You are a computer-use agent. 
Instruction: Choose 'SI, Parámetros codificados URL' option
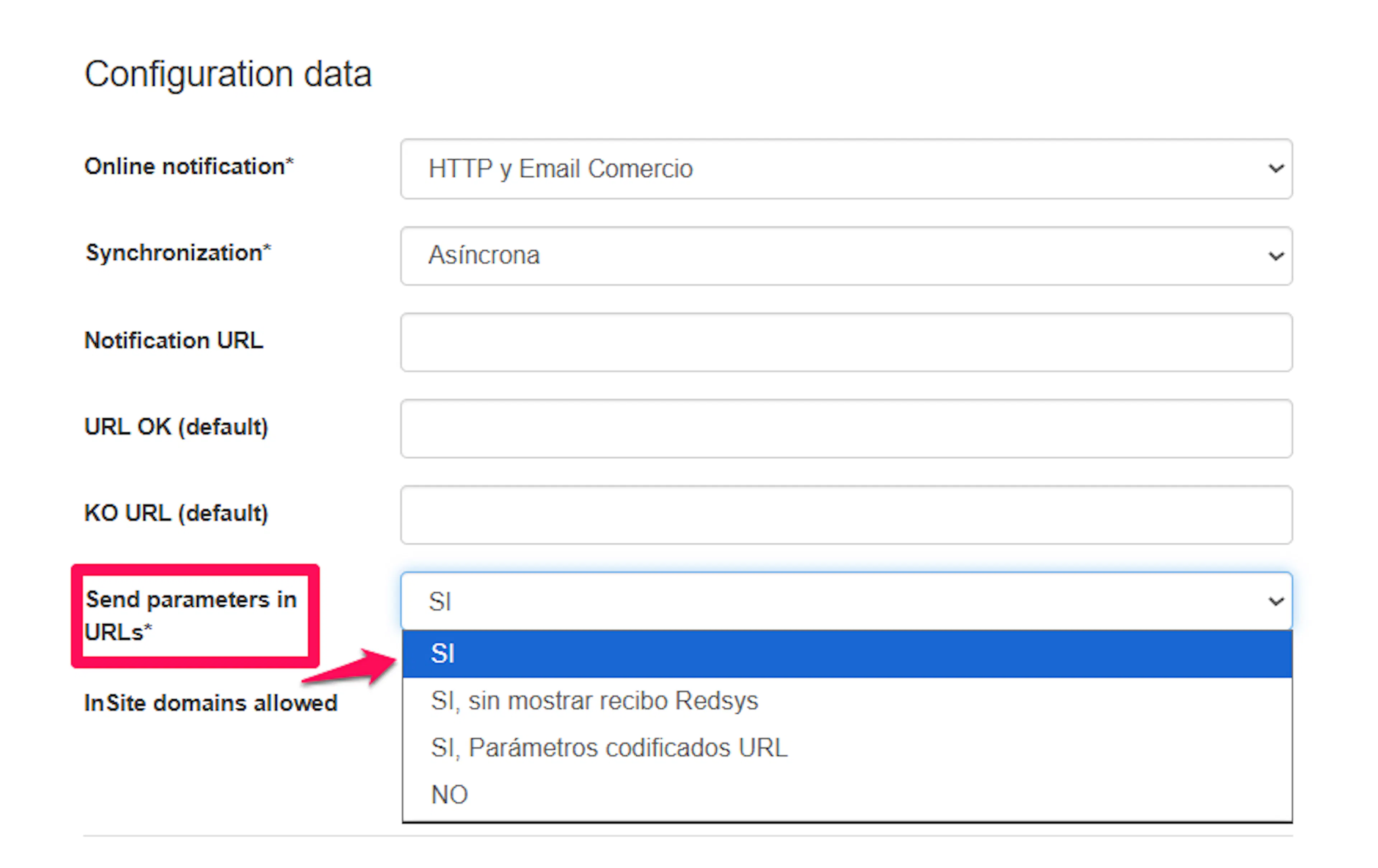847,748
